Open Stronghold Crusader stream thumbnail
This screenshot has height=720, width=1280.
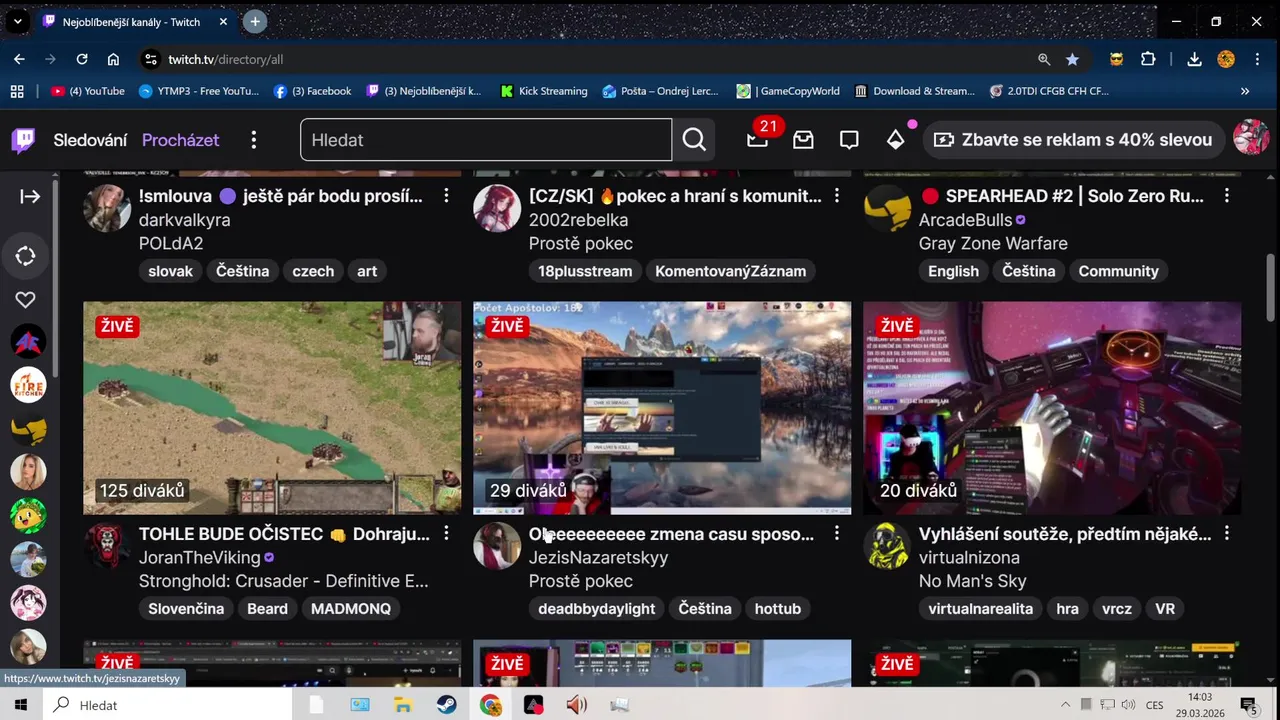[272, 408]
